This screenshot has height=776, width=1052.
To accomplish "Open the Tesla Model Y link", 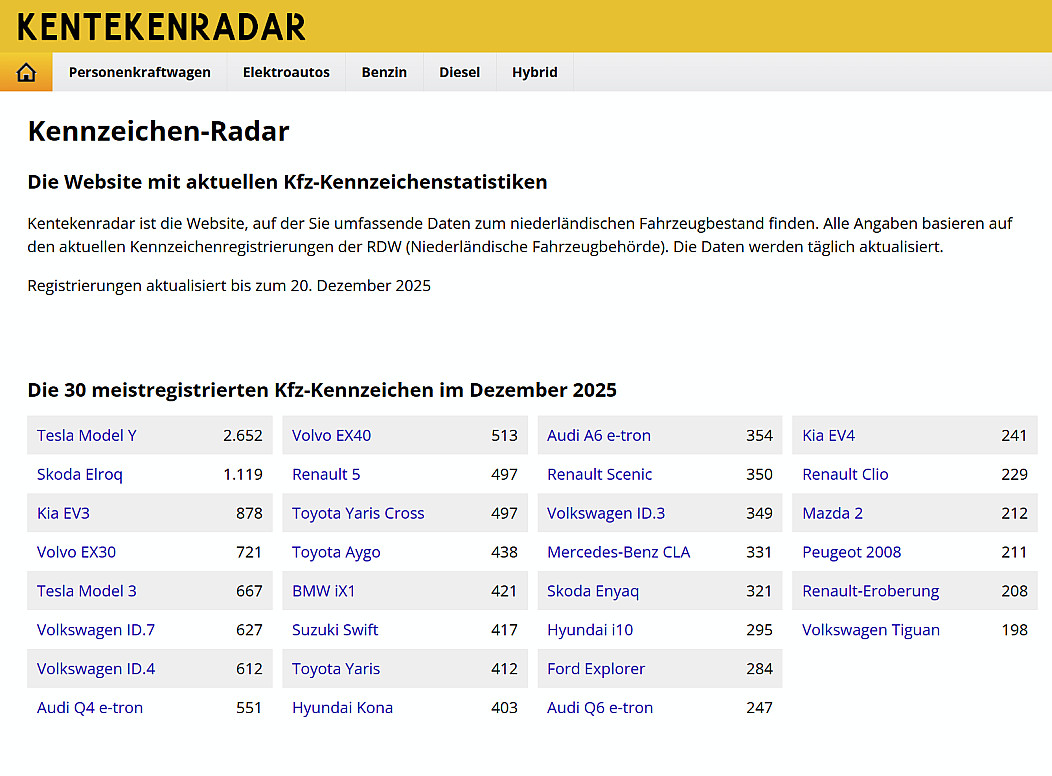I will coord(87,436).
